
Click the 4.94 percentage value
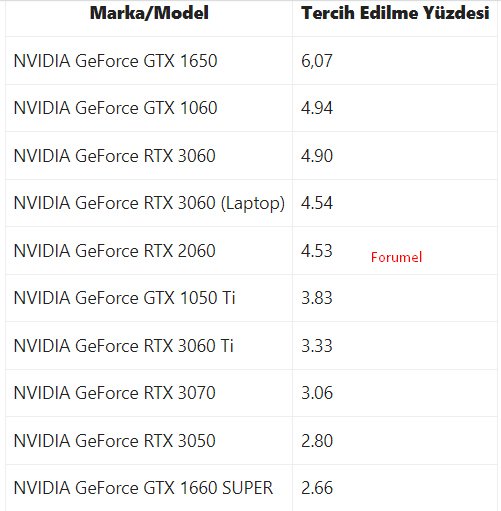tap(317, 108)
